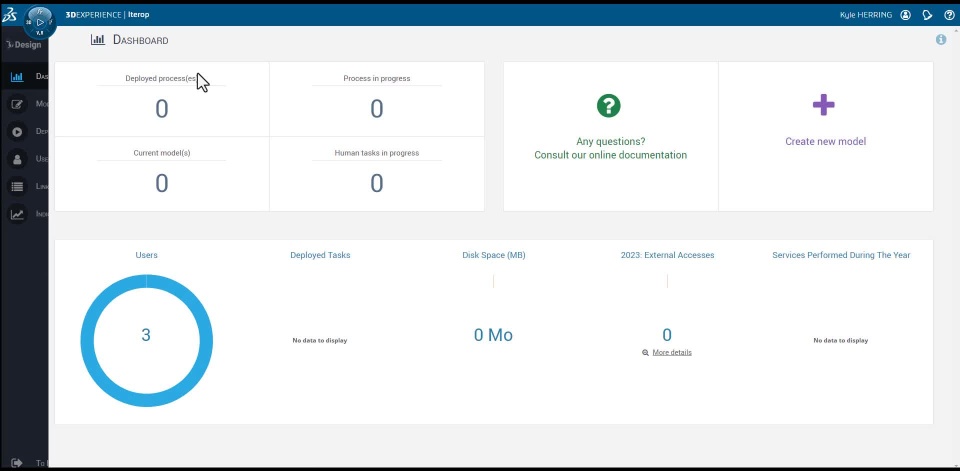Open the Indicators line-chart sidebar icon

click(x=17, y=214)
